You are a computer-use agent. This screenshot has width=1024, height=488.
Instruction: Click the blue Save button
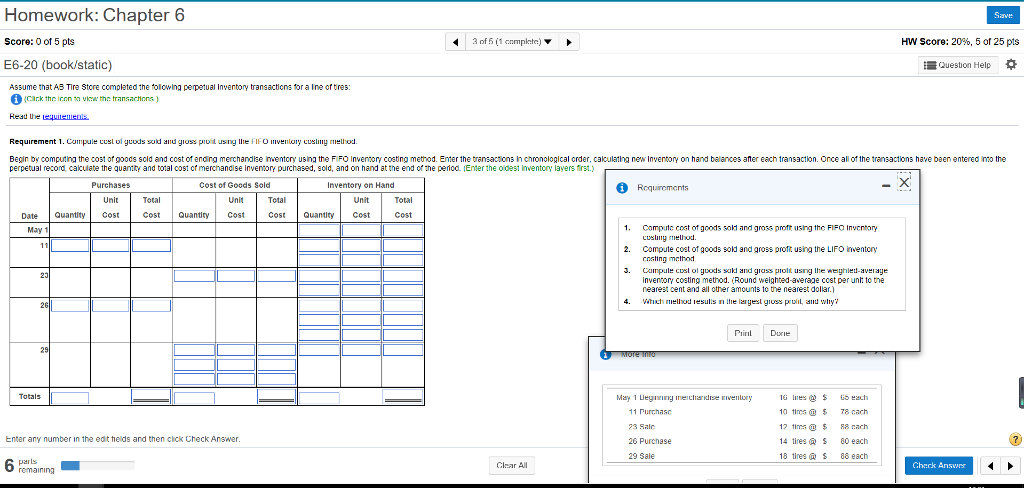[x=1002, y=14]
